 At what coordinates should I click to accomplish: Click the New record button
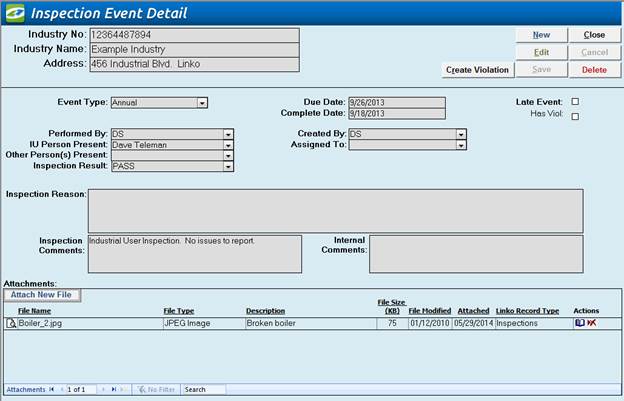pos(540,35)
